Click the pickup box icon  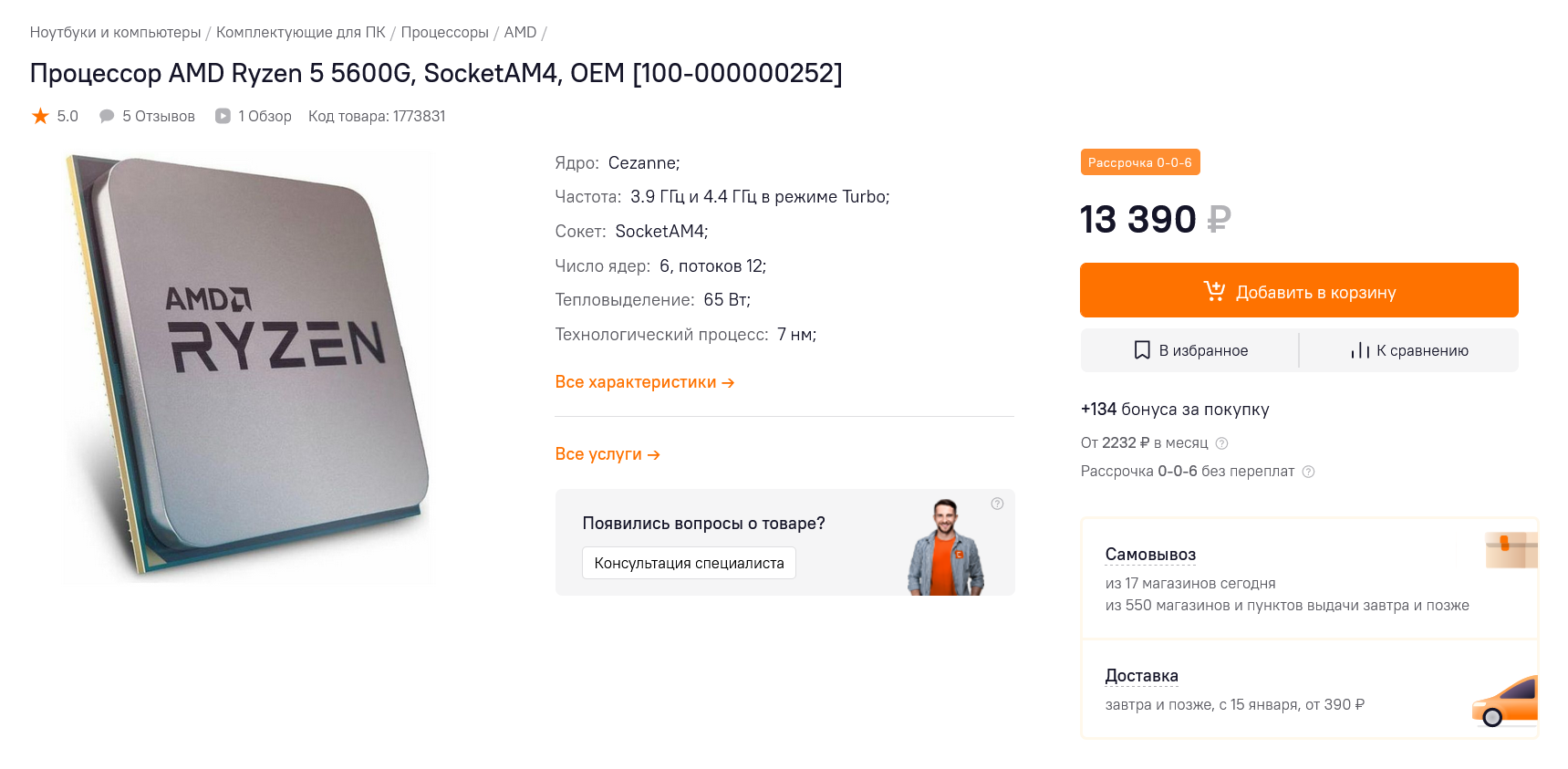point(1511,549)
